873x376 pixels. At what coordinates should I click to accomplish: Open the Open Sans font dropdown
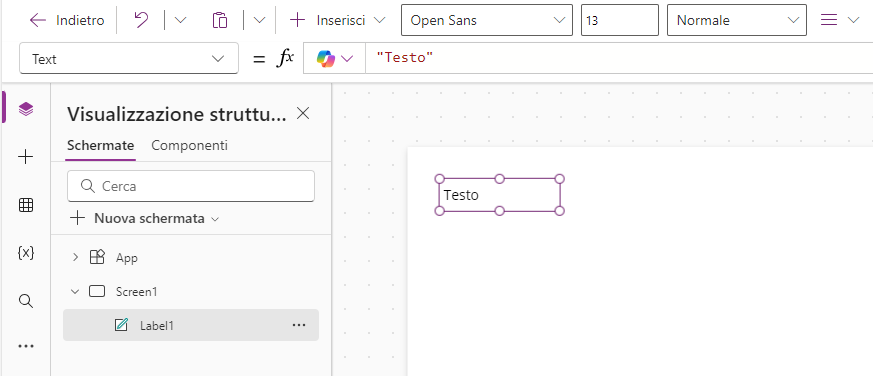tap(487, 21)
